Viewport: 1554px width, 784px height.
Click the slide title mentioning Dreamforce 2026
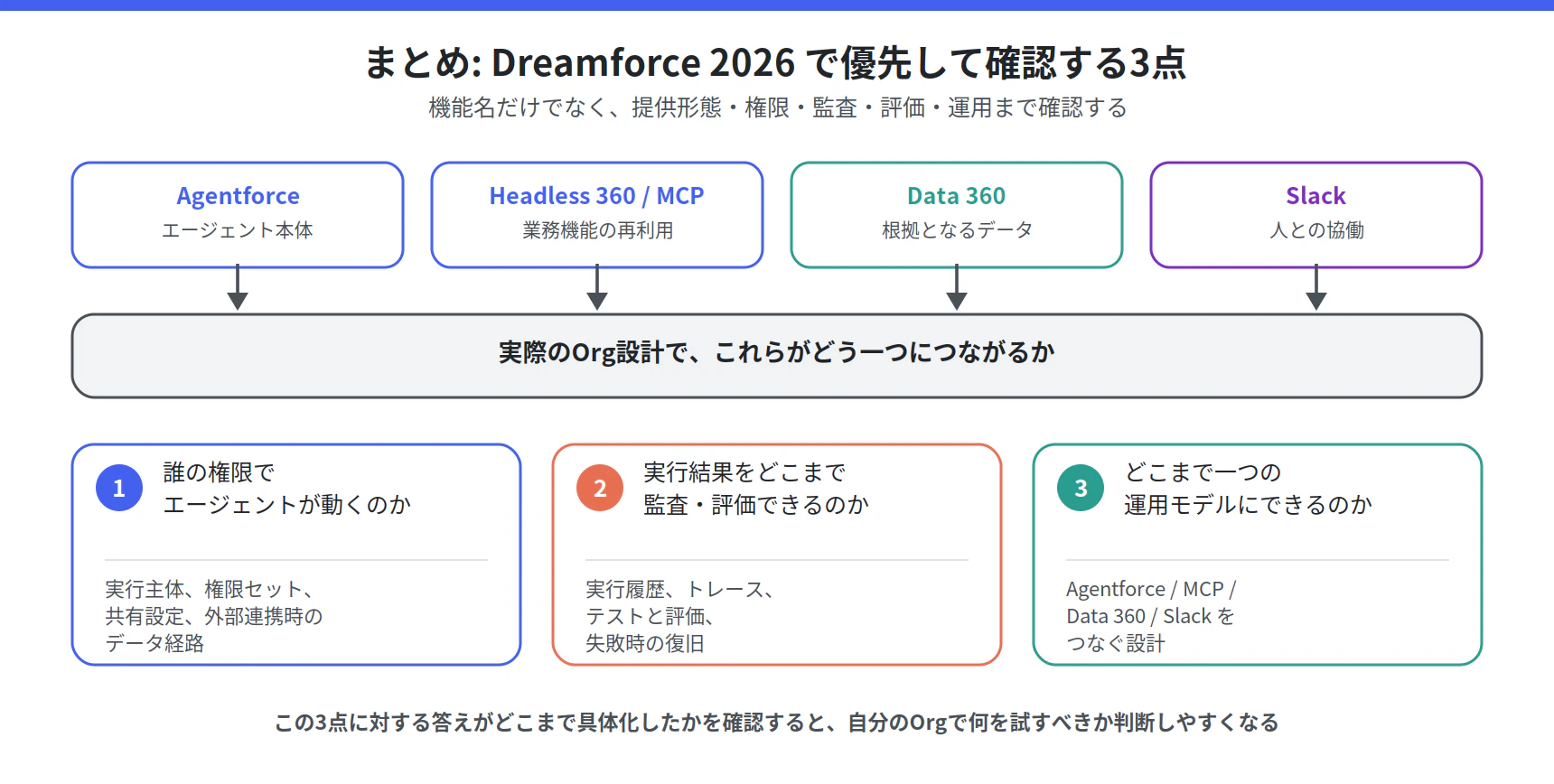point(776,63)
